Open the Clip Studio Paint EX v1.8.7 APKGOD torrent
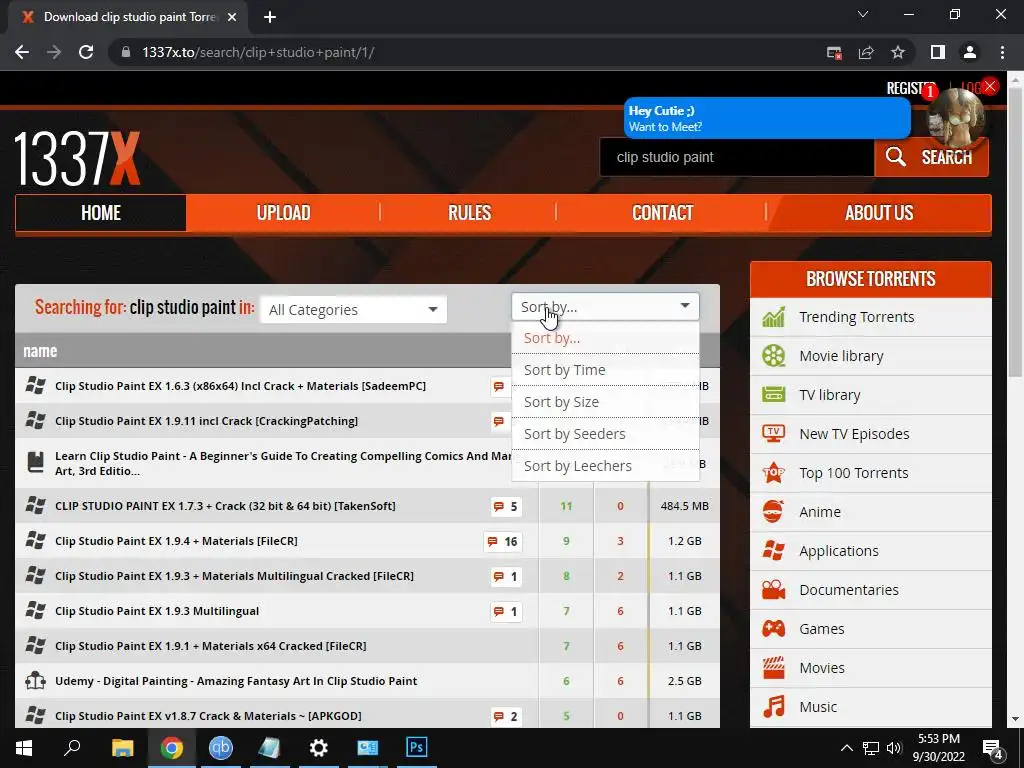 click(x=208, y=716)
